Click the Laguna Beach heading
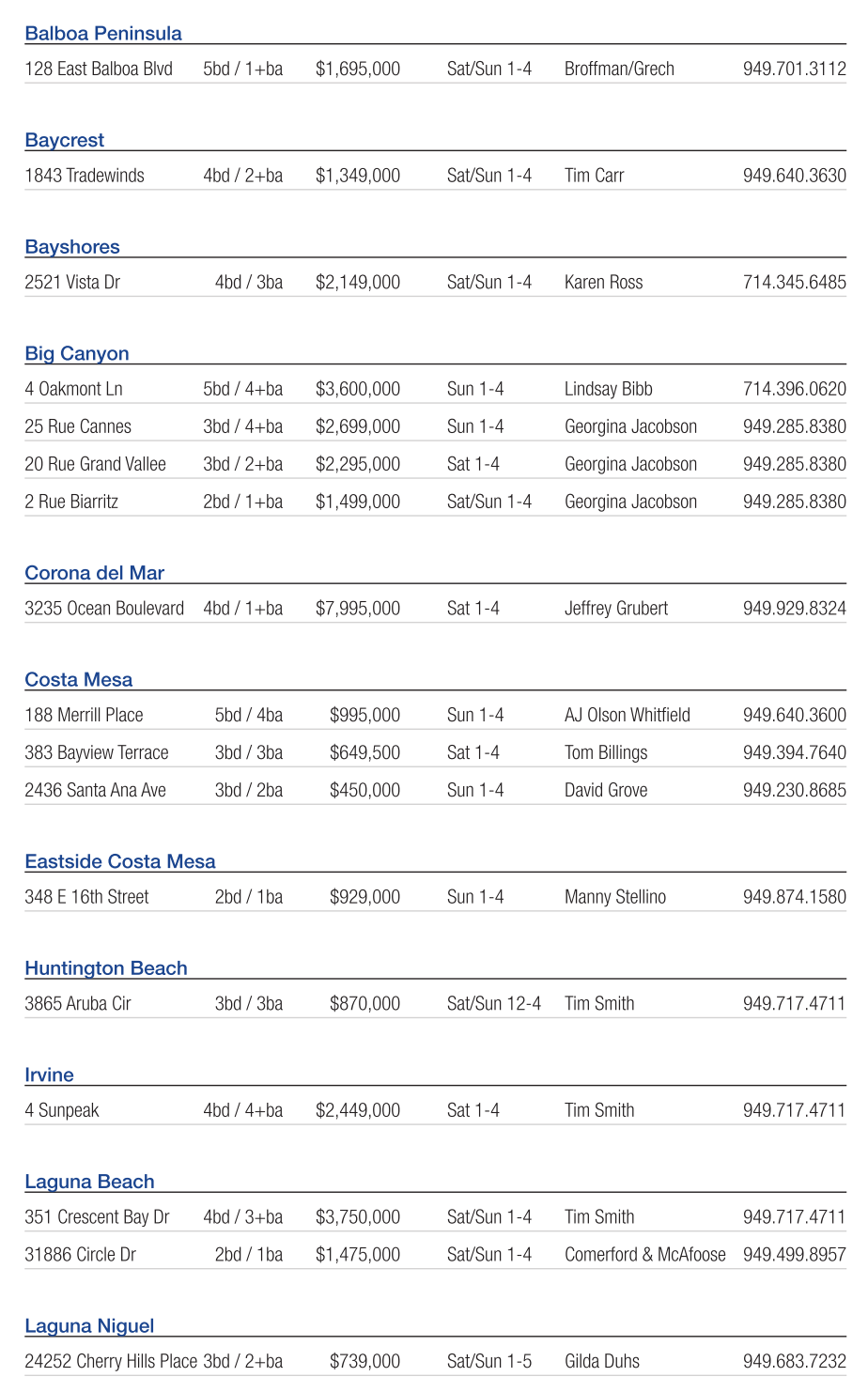This screenshot has width=868, height=1392. [x=89, y=1182]
